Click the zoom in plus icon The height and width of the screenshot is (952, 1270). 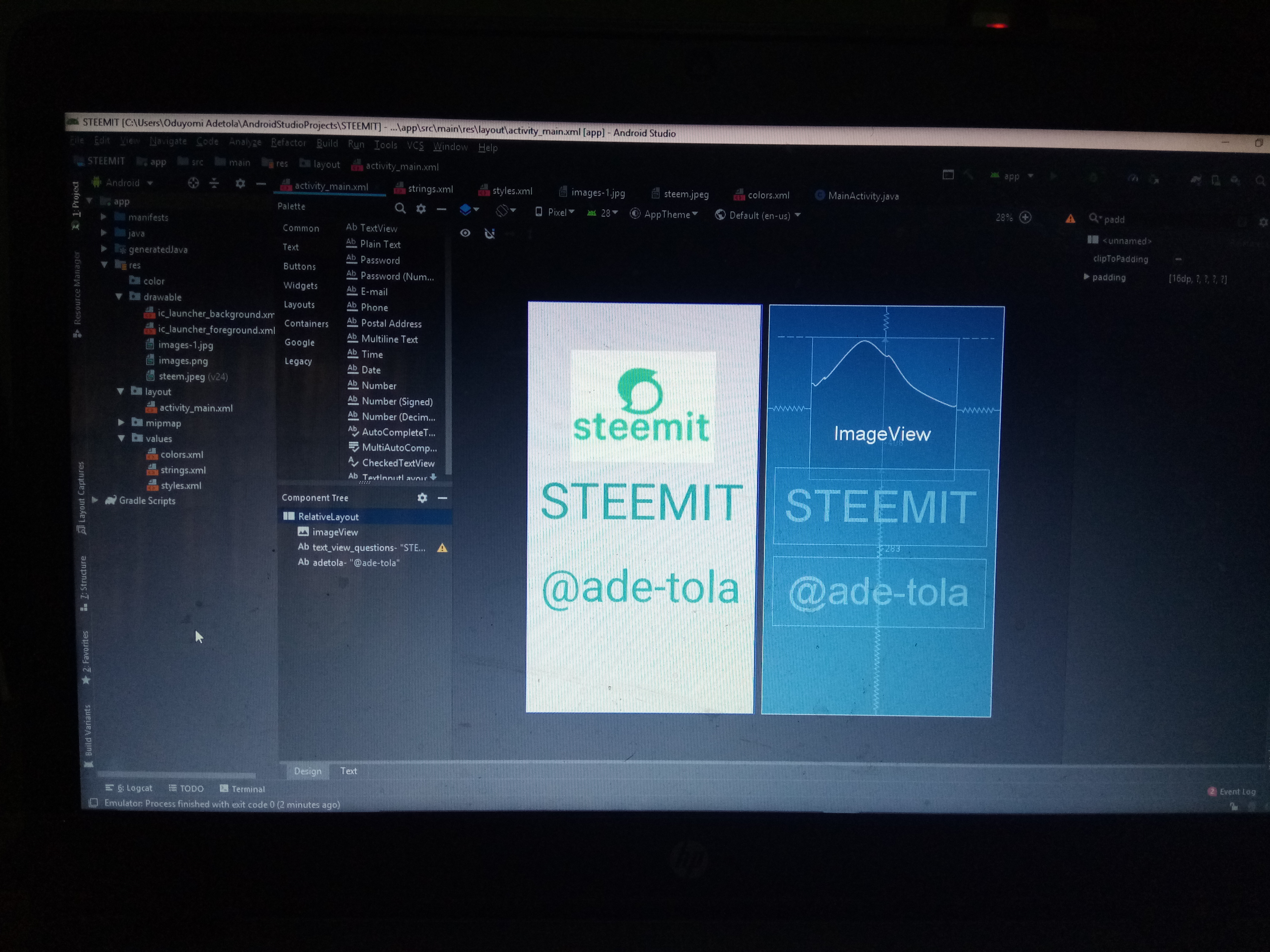pos(1025,218)
